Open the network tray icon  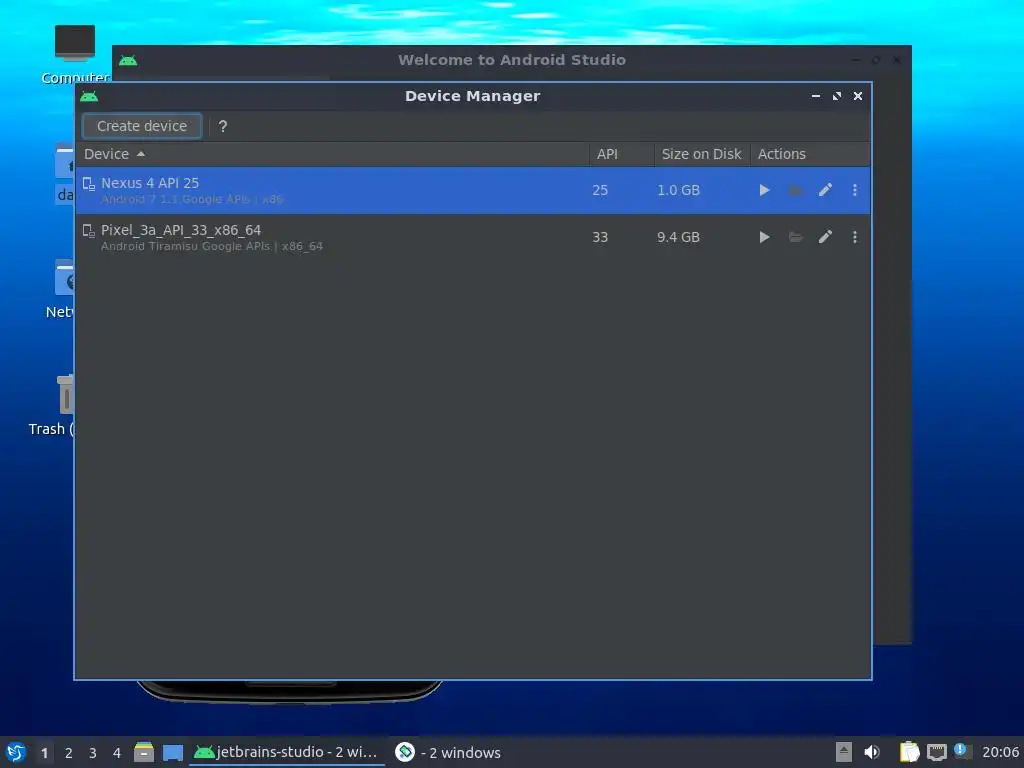pos(936,752)
